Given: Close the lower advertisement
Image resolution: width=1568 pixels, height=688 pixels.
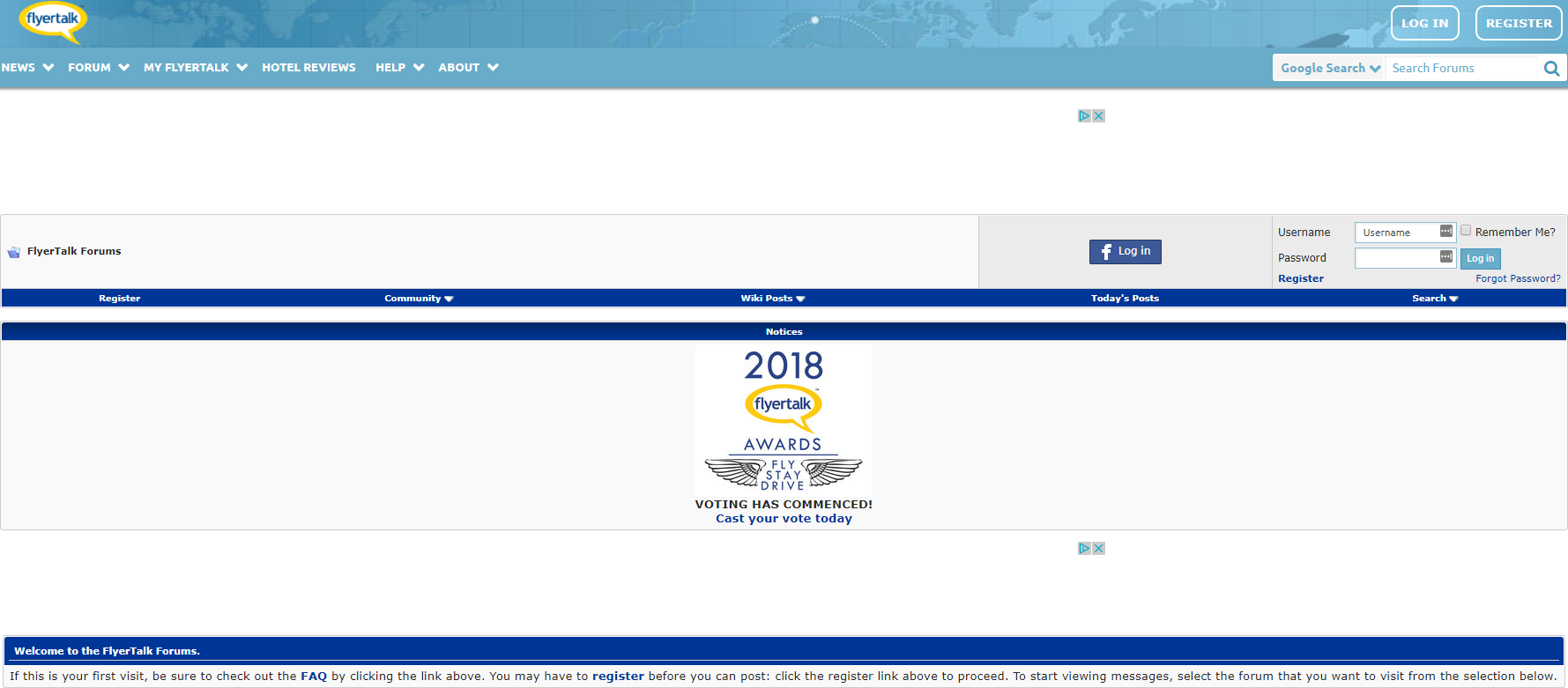Looking at the screenshot, I should click(x=1098, y=548).
